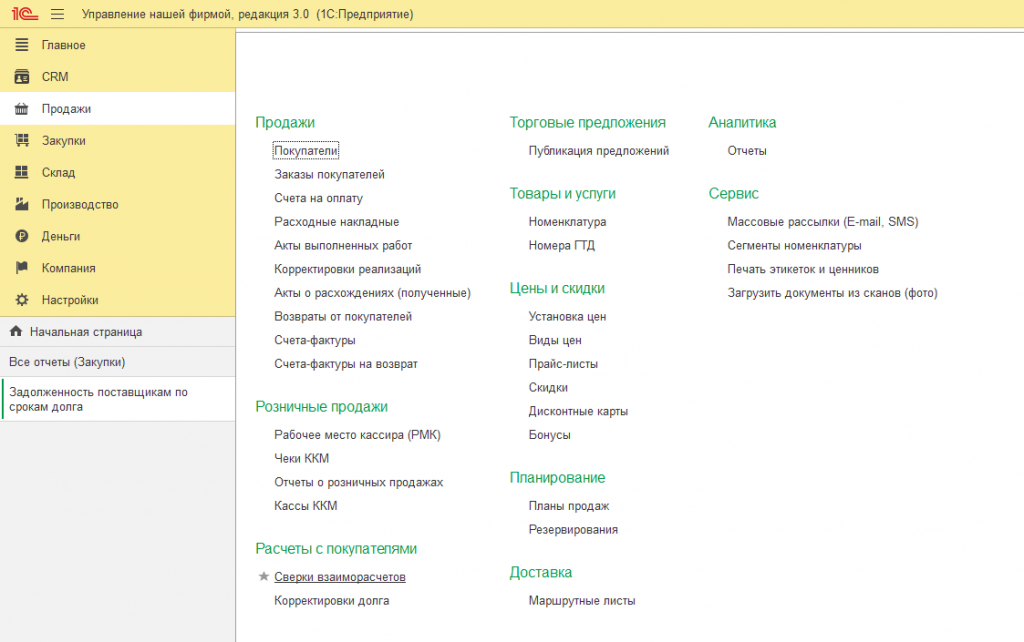
Task: Click the Сервис group heading
Action: 733,193
